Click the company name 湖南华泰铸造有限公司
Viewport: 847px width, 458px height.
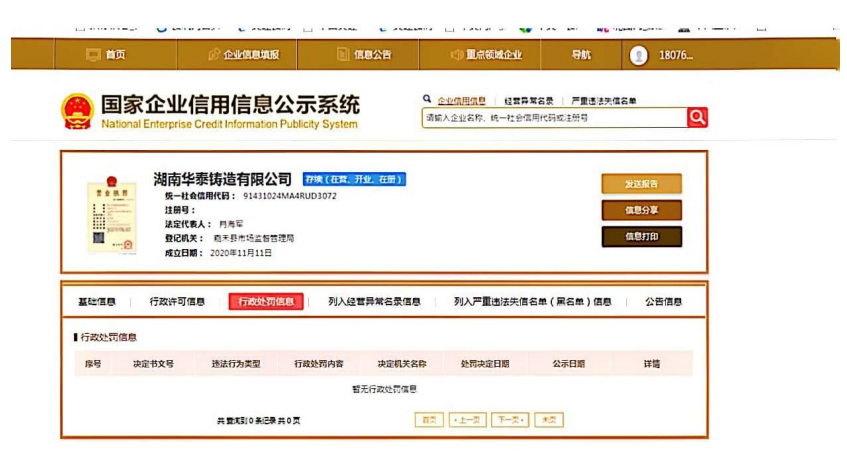point(223,179)
